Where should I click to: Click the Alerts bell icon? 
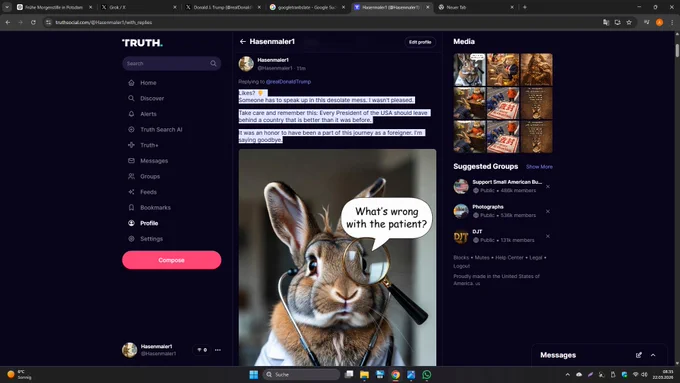[x=131, y=114]
